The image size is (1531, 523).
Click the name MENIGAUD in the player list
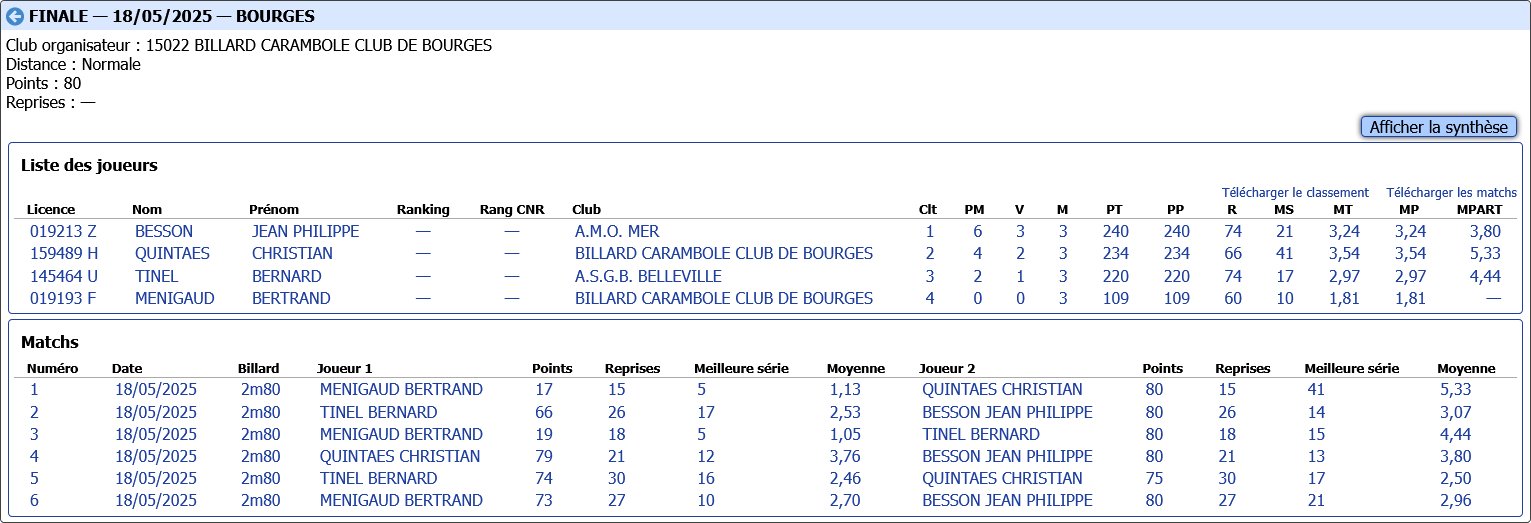(x=175, y=298)
